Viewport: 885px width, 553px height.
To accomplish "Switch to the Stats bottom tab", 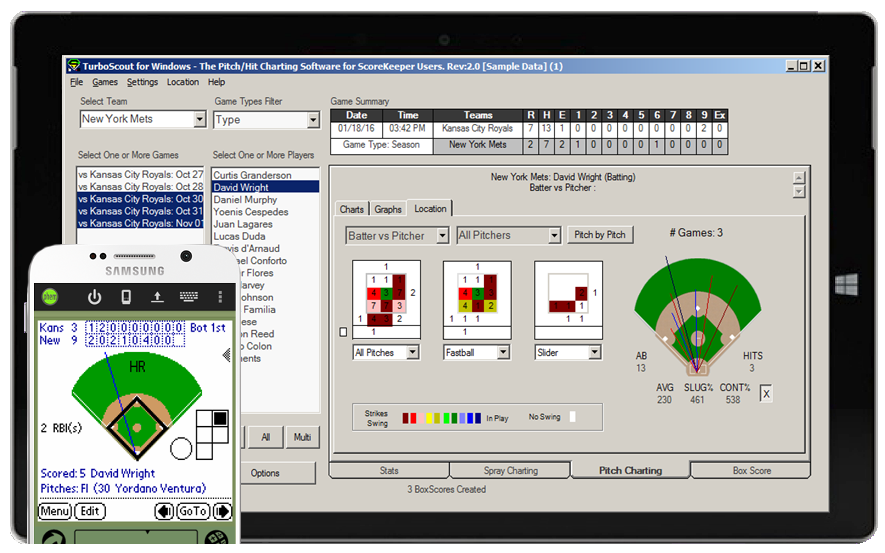I will (389, 471).
